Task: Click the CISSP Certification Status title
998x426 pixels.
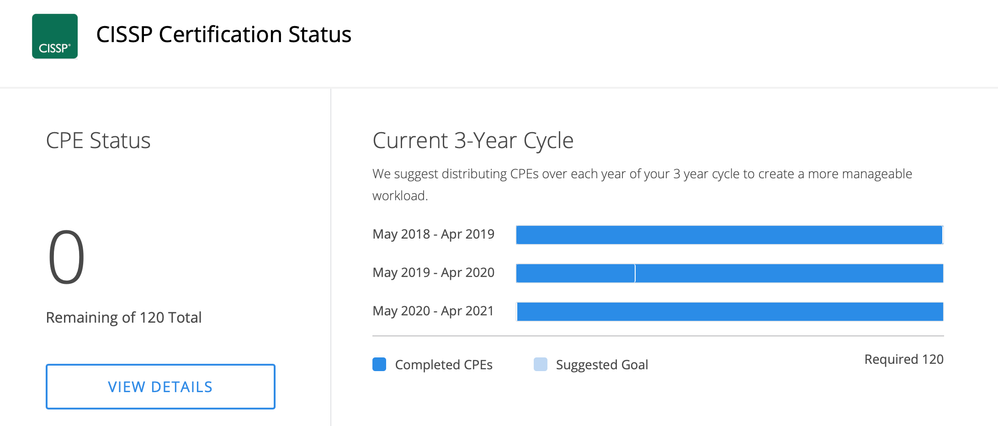Action: point(224,35)
